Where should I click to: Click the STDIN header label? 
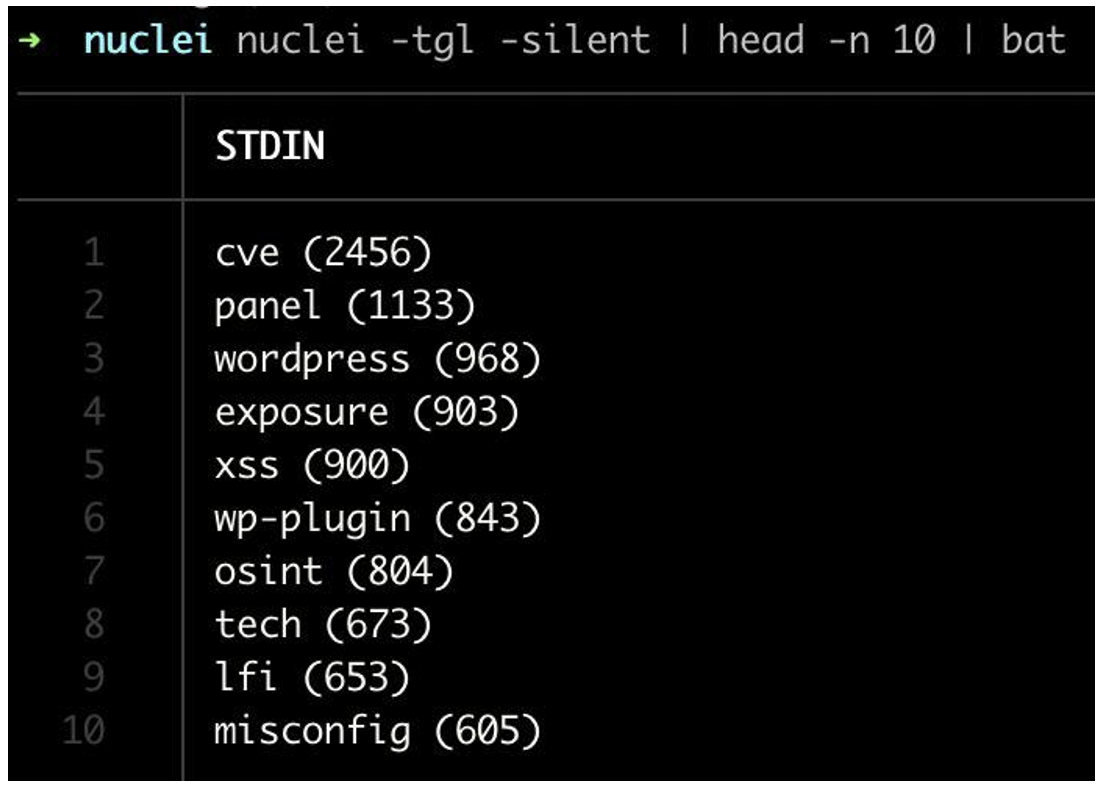(270, 147)
